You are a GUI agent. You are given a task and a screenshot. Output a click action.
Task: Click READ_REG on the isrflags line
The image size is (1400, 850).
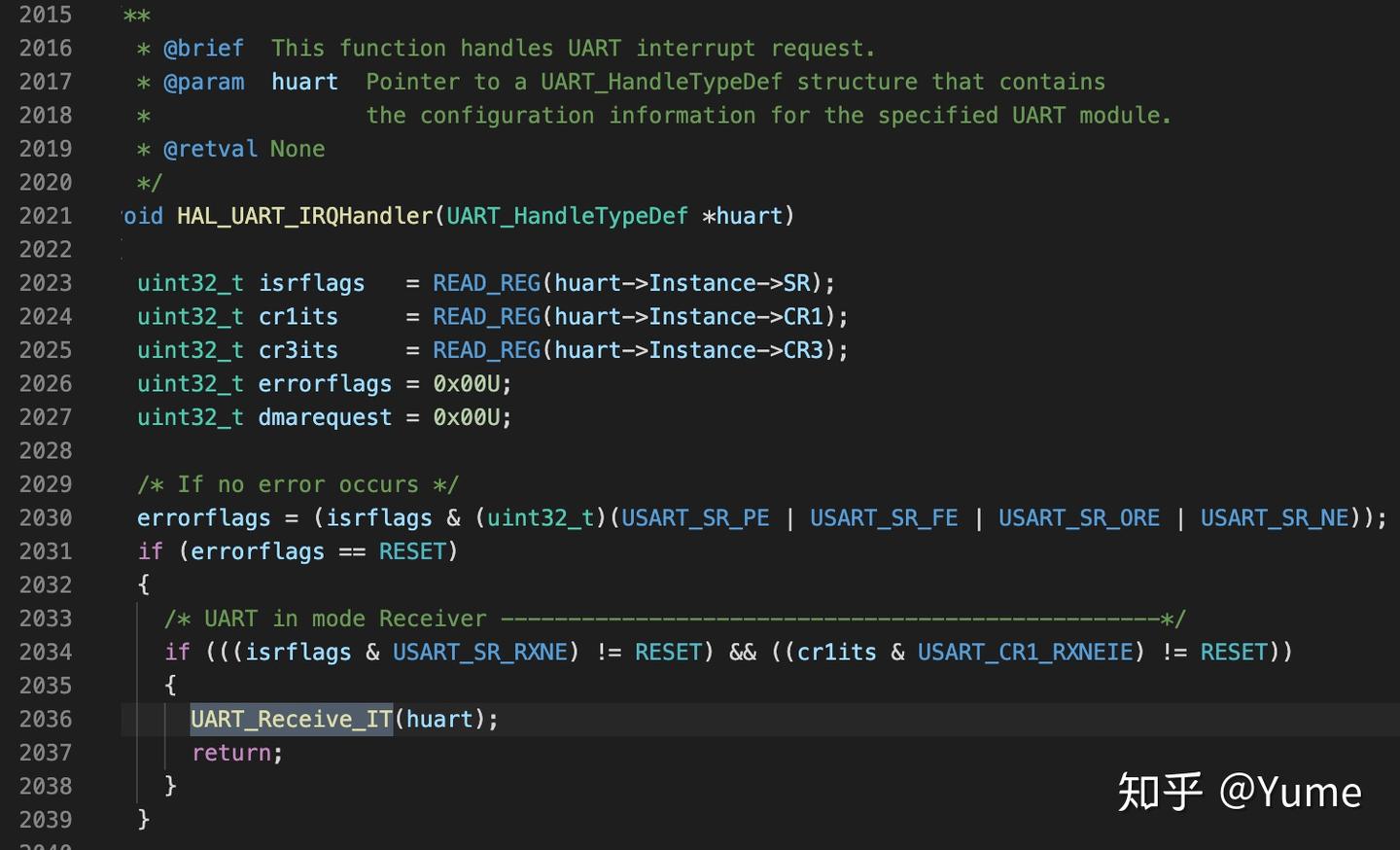point(486,283)
